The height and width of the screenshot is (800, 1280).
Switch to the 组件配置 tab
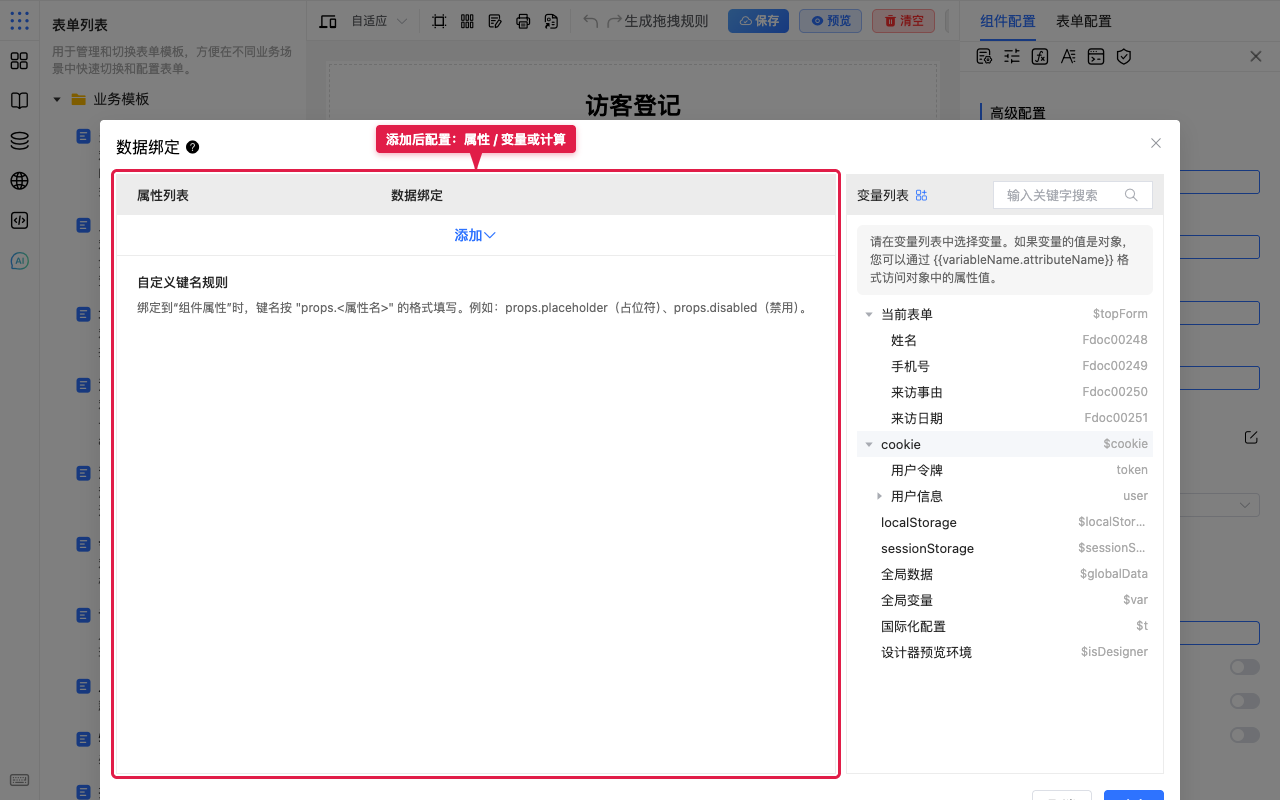pyautogui.click(x=1008, y=21)
